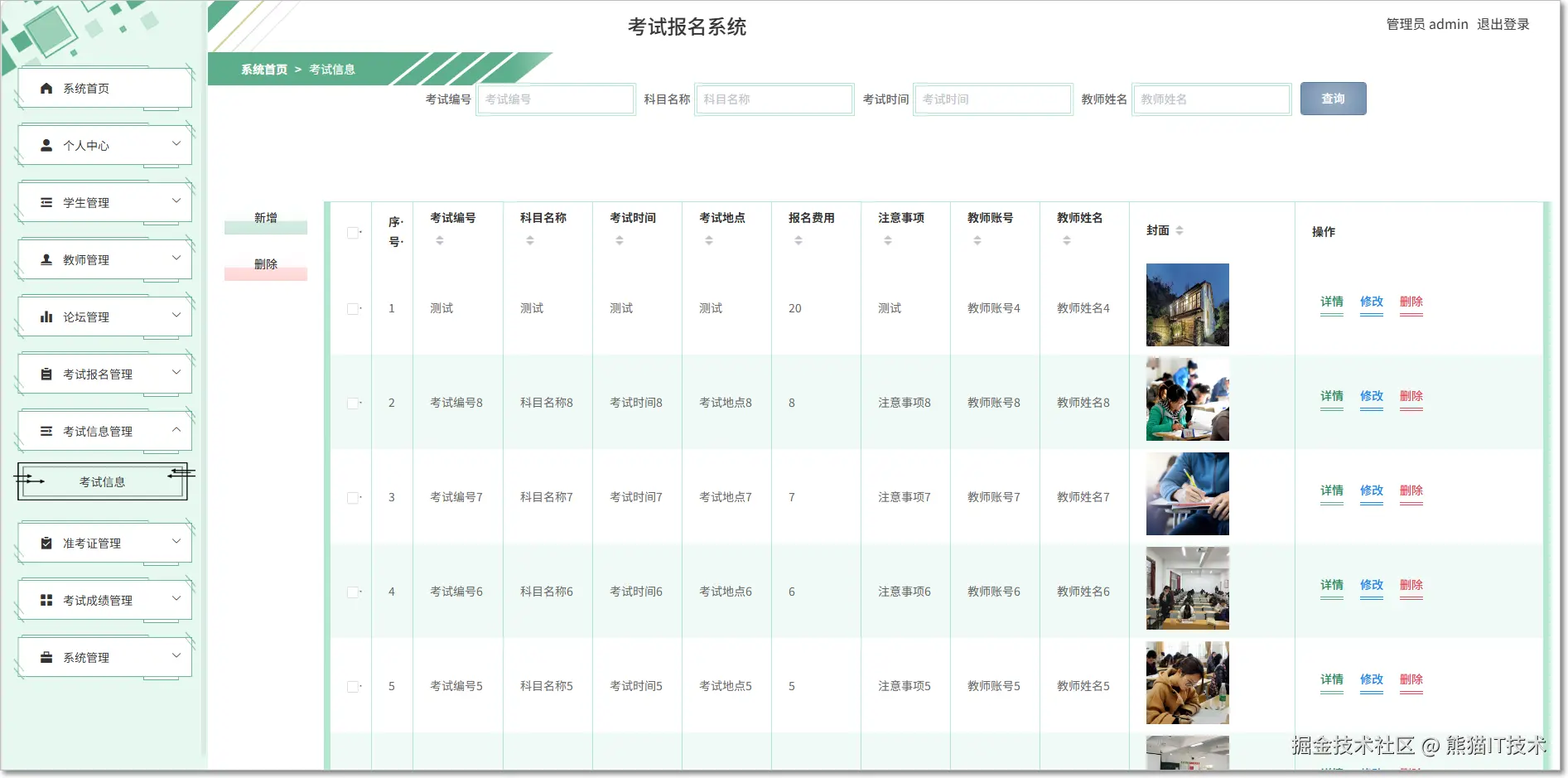The width and height of the screenshot is (1568, 778).
Task: Check the box for row 考试编号5
Action: coord(353,687)
